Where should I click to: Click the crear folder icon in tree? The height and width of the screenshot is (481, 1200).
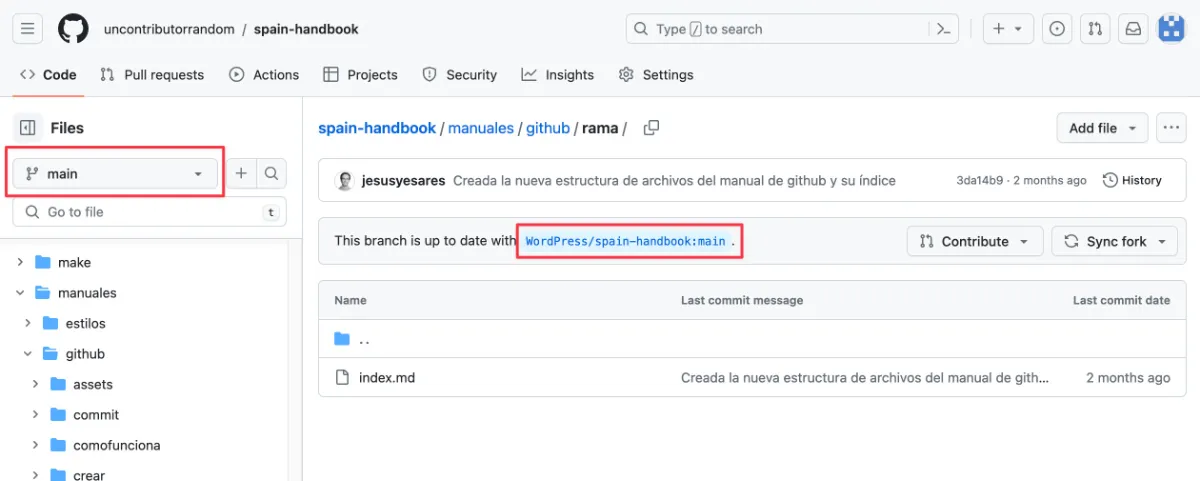[x=58, y=475]
